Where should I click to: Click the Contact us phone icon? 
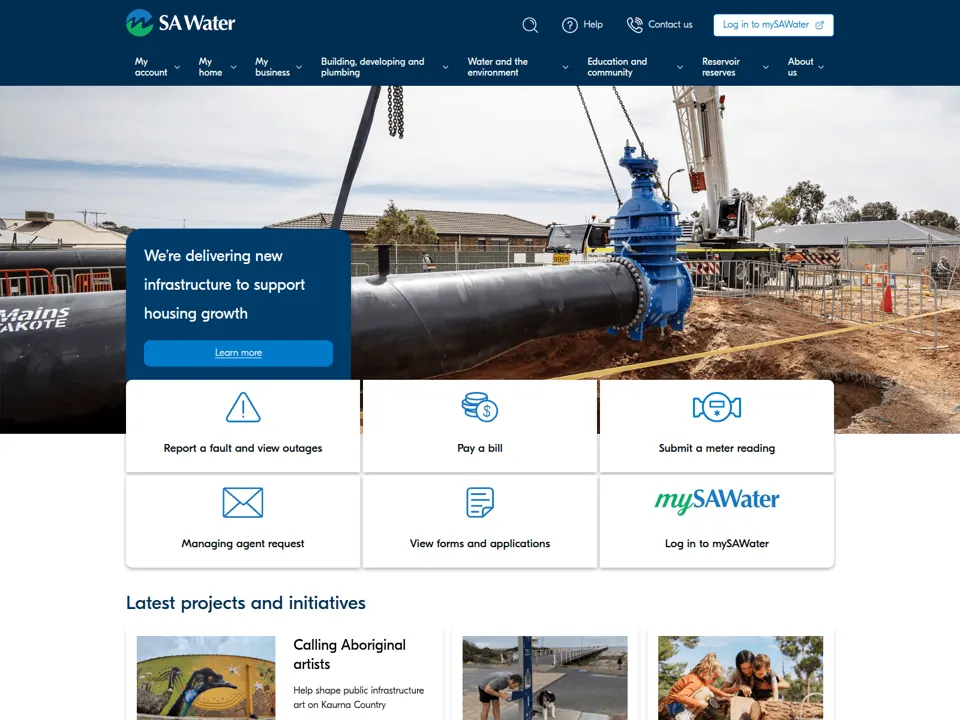click(x=635, y=25)
